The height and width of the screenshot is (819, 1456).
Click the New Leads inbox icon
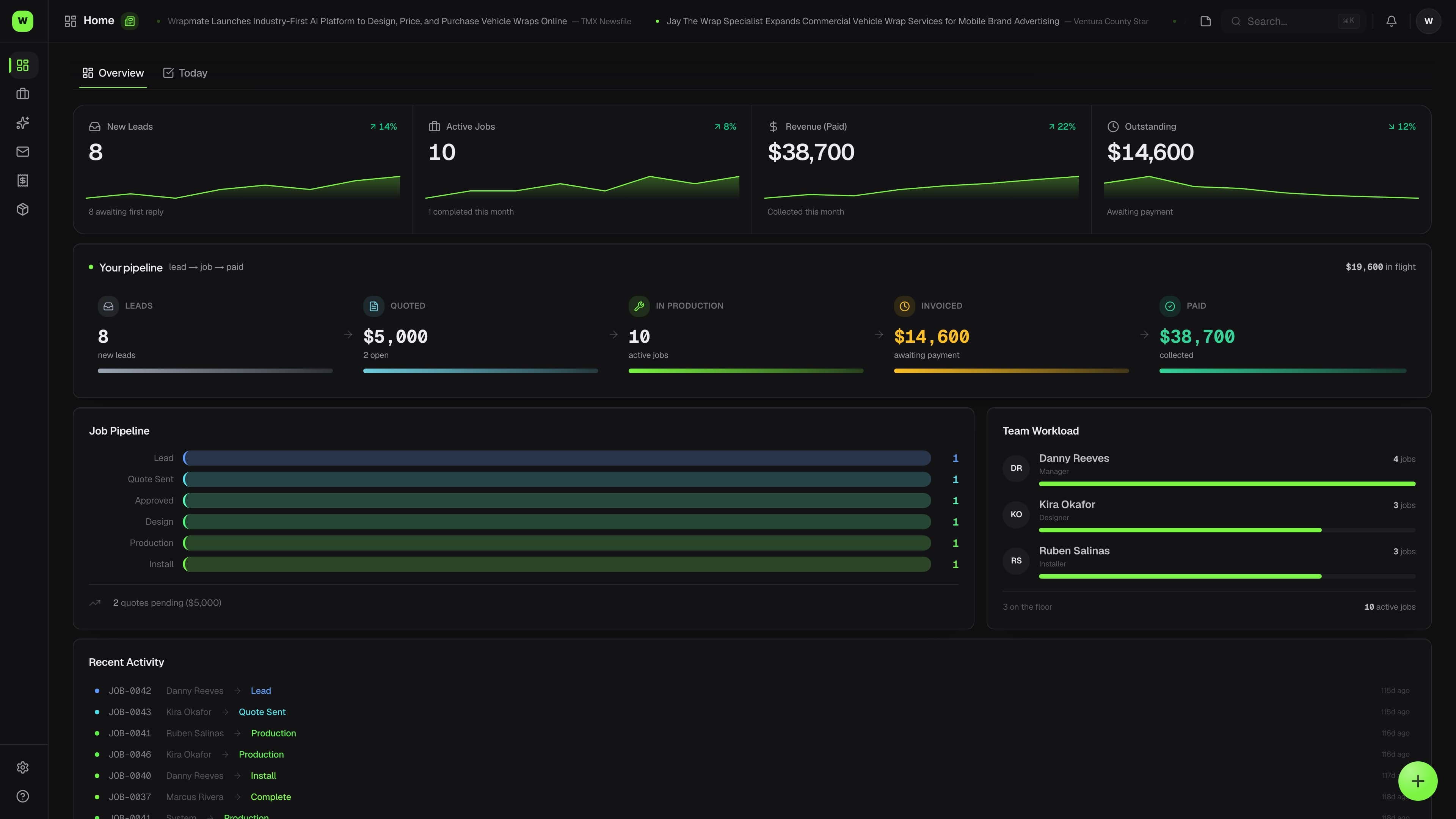pyautogui.click(x=94, y=127)
